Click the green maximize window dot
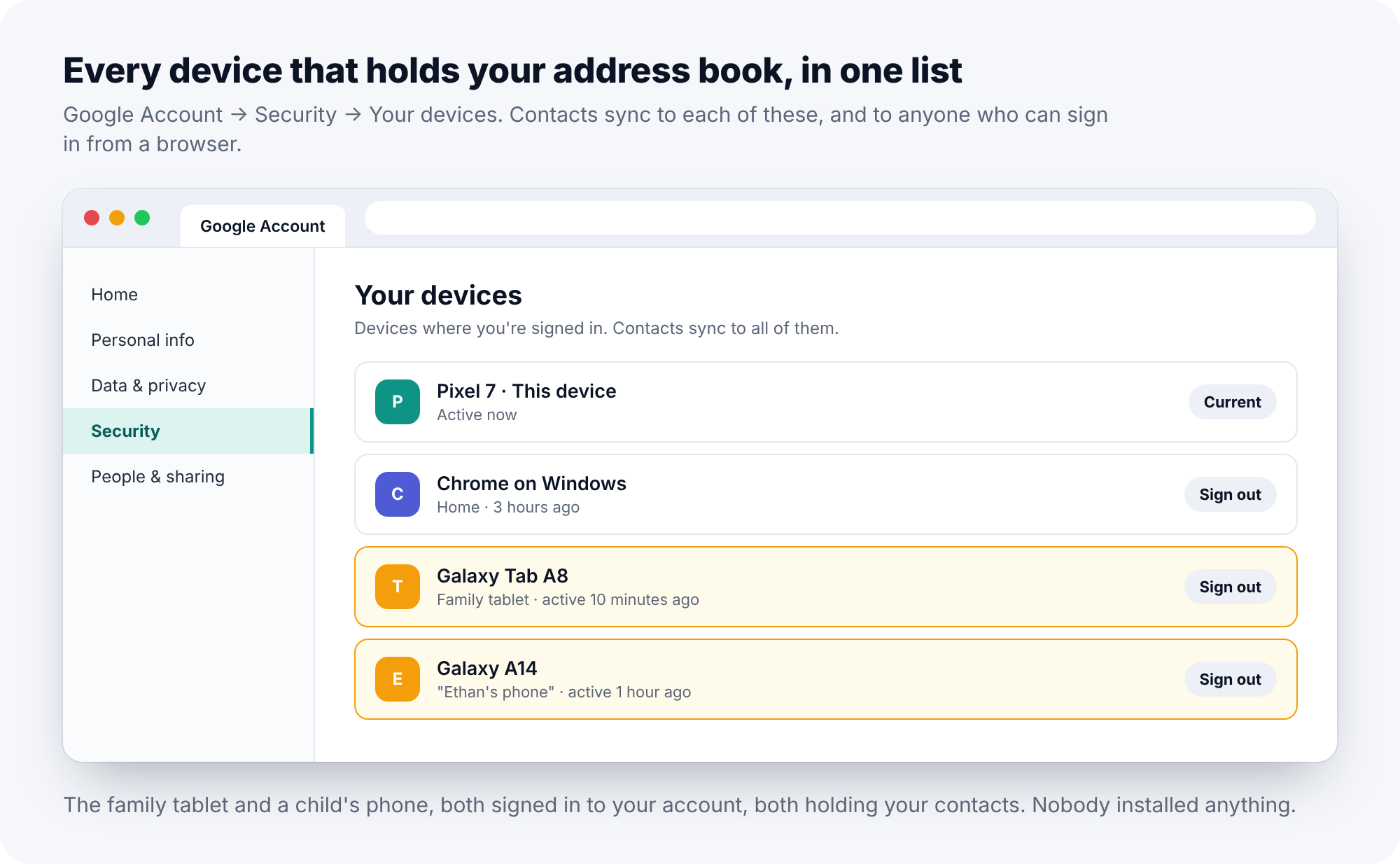This screenshot has height=864, width=1400. point(142,218)
